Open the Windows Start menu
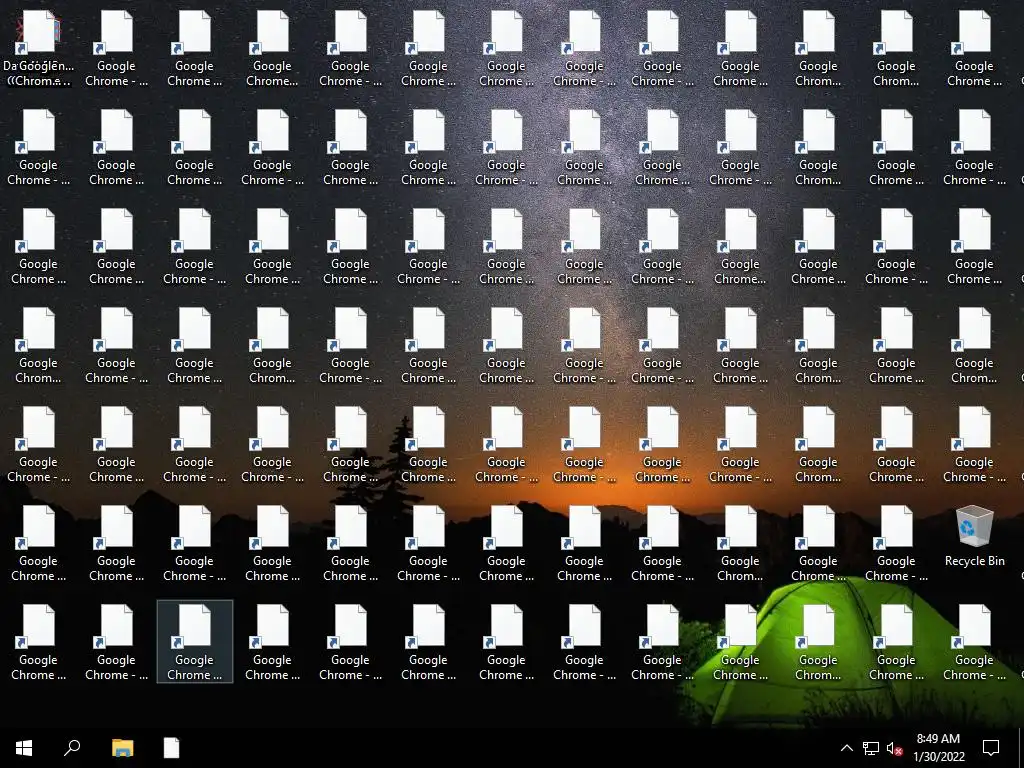Screen dimensions: 1024x768 (x=24, y=748)
